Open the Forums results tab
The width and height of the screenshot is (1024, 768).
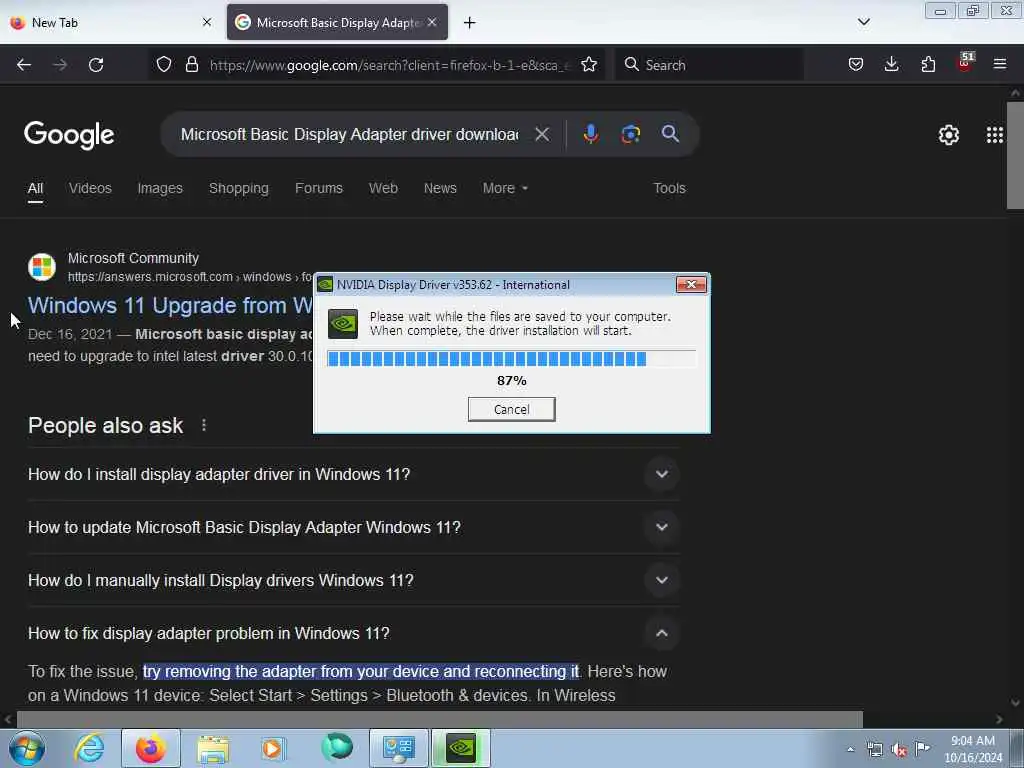click(x=319, y=188)
